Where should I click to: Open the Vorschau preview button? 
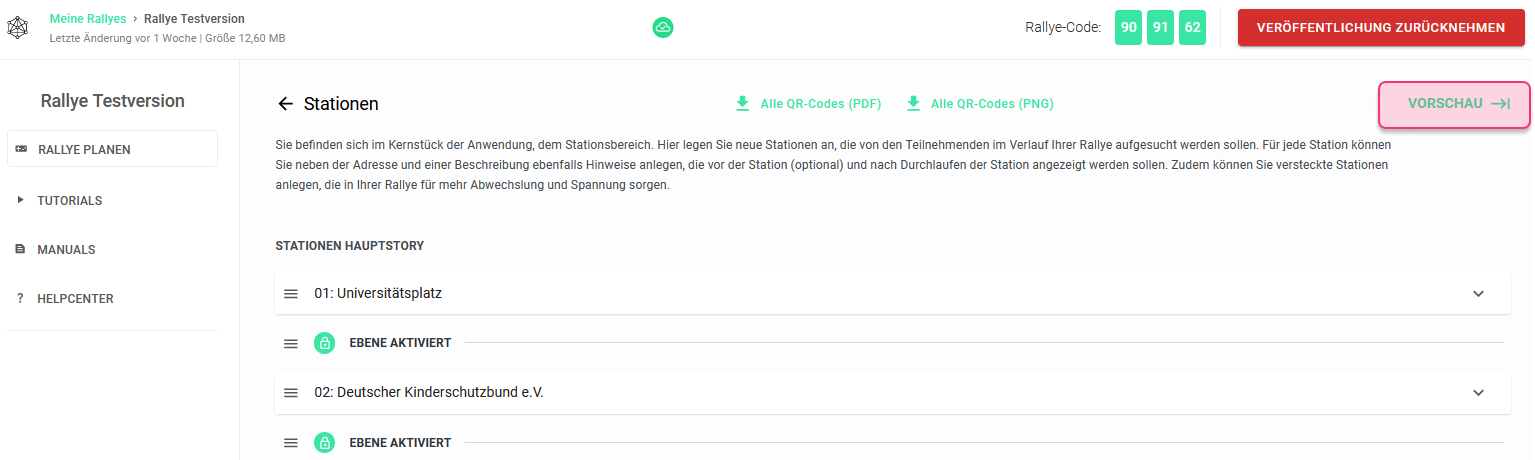pos(1455,104)
